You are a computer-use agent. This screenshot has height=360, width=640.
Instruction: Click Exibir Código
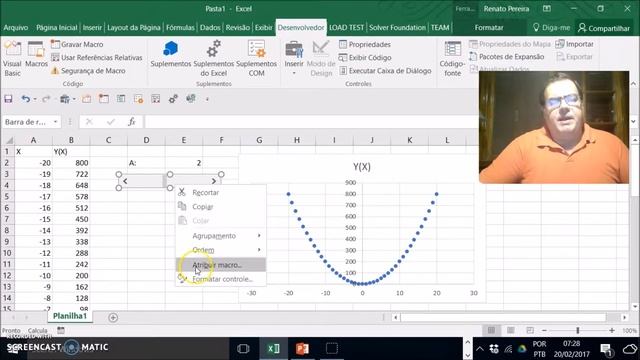(x=365, y=58)
